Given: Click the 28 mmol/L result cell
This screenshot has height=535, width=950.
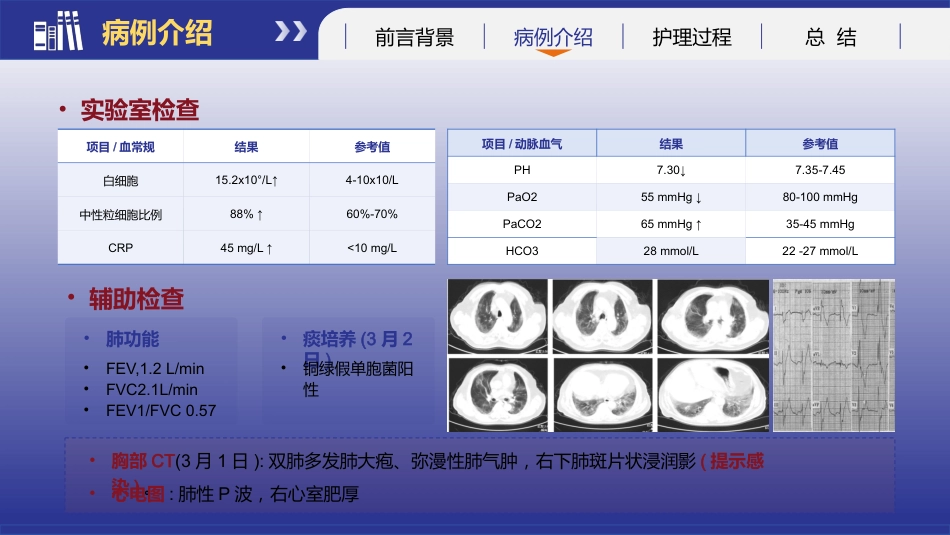Looking at the screenshot, I should (671, 251).
